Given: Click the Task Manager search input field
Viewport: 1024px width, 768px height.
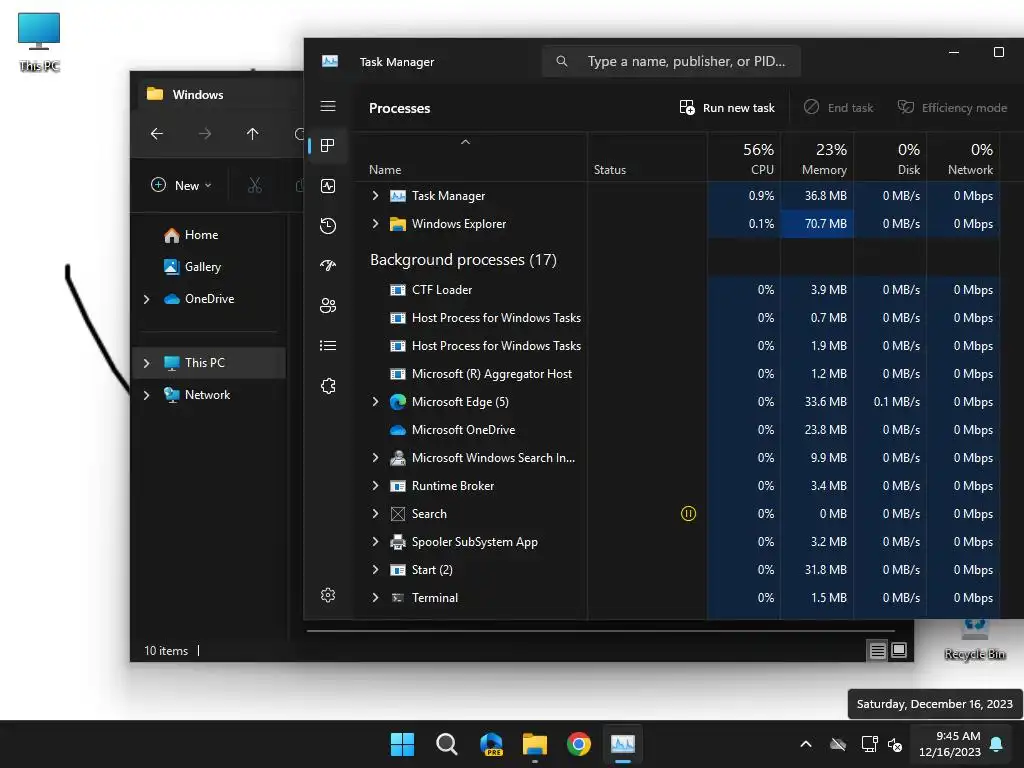Looking at the screenshot, I should click(x=671, y=61).
